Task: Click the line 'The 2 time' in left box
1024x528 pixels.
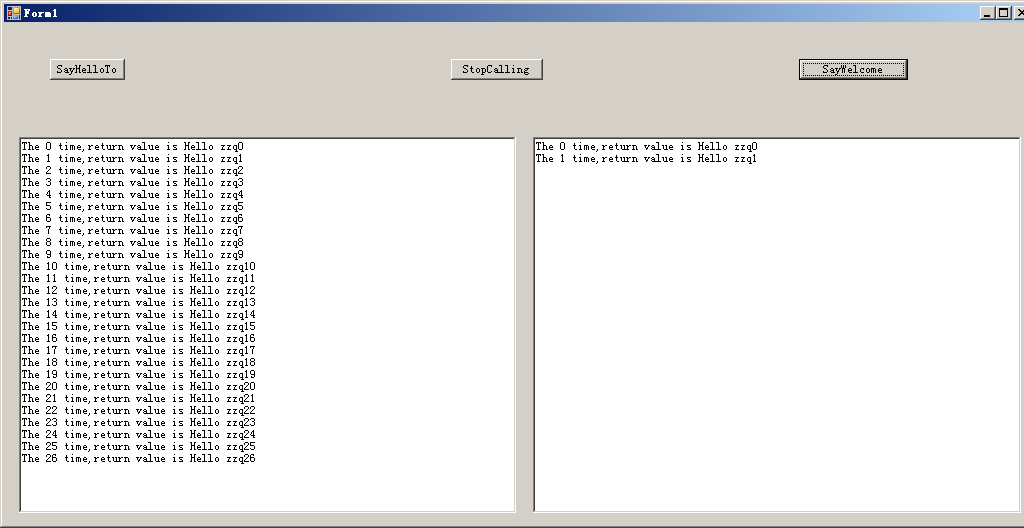Action: 133,171
